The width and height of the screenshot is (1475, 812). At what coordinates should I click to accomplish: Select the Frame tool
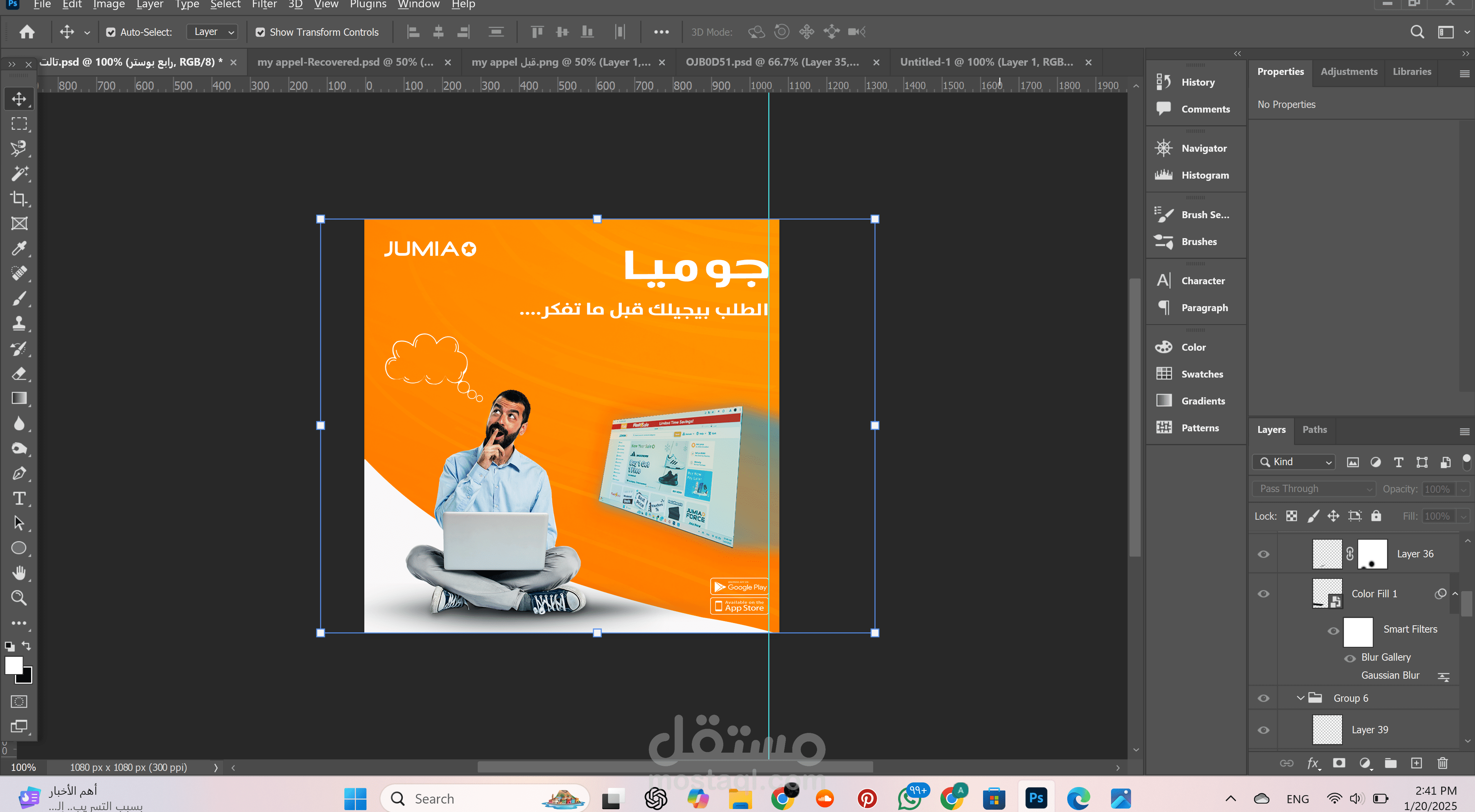[x=19, y=223]
